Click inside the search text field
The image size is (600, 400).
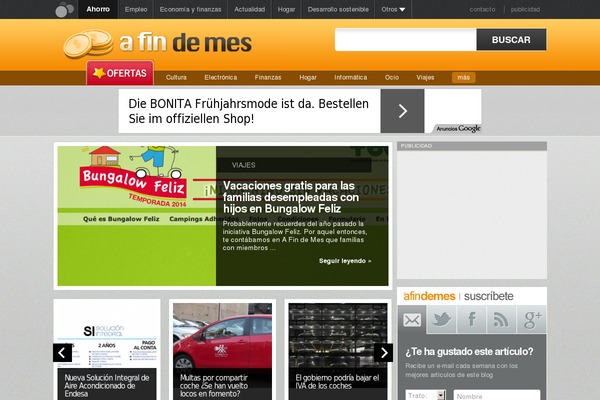(406, 40)
